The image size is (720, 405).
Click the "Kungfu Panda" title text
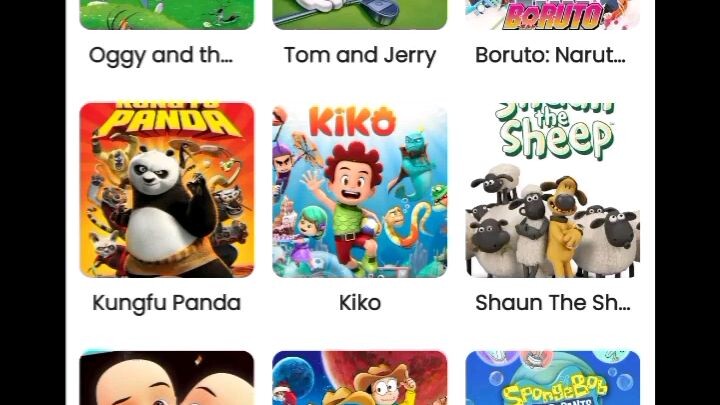(166, 304)
